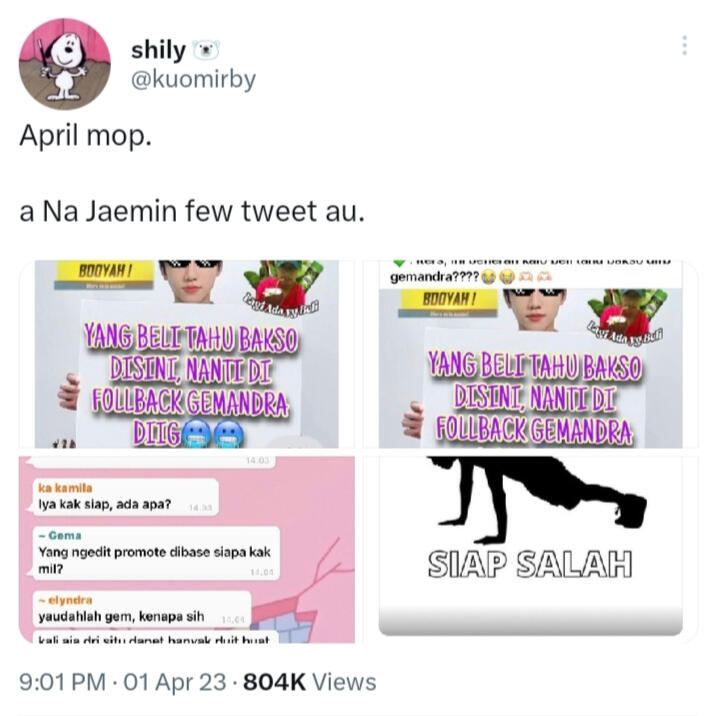Click the polar bear emoji beside shily
Viewport: 716px width, 716px height.
[x=206, y=50]
